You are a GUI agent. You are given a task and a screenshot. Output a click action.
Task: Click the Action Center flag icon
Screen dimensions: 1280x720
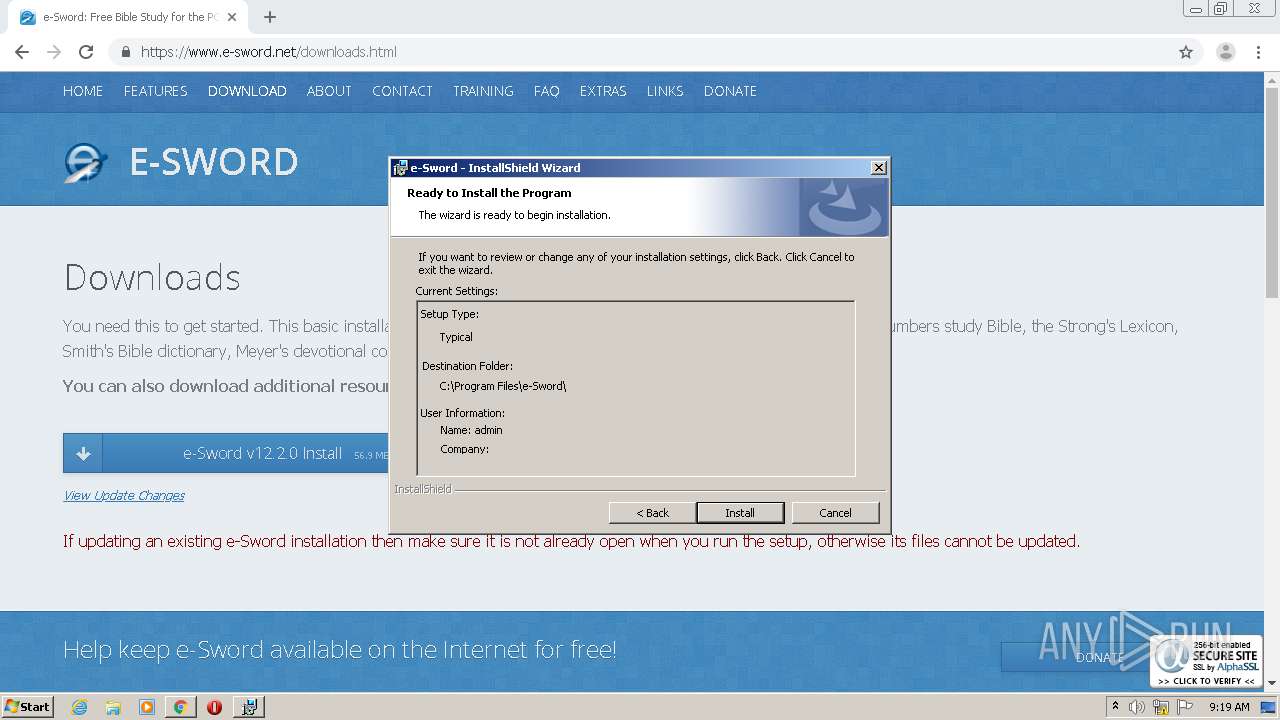[x=1185, y=707]
